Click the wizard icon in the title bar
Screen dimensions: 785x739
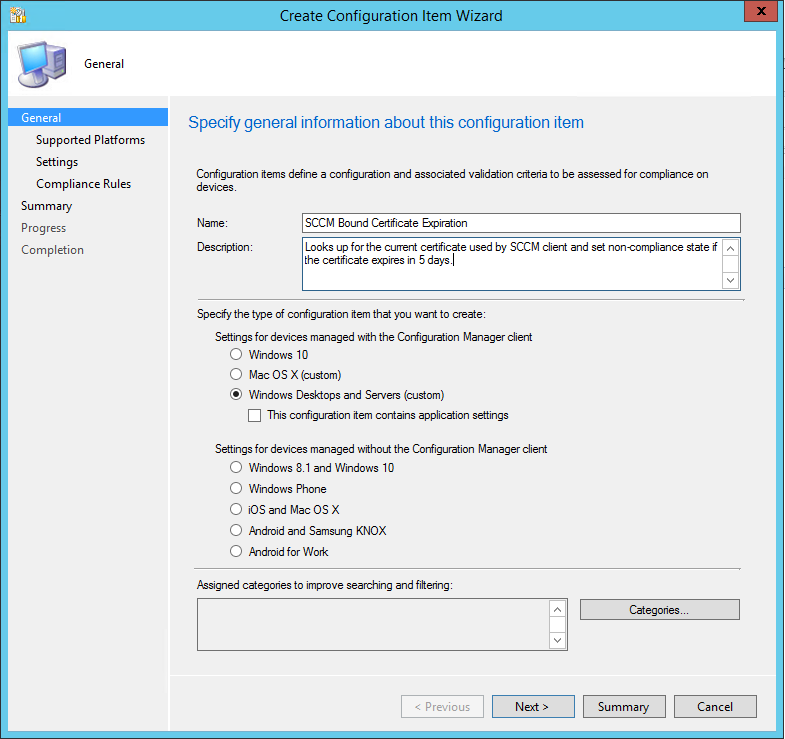[17, 15]
